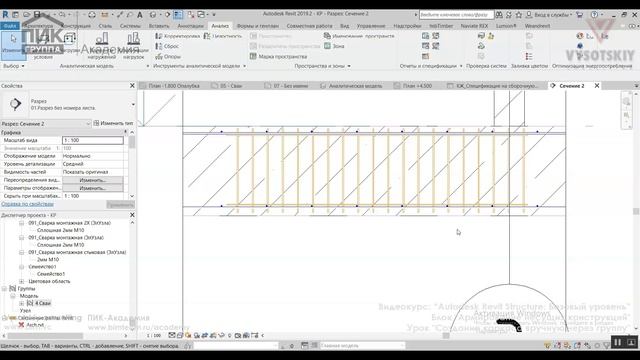640x360 pixels.
Task: Click Марка пространства space tag tool
Action: (278, 56)
